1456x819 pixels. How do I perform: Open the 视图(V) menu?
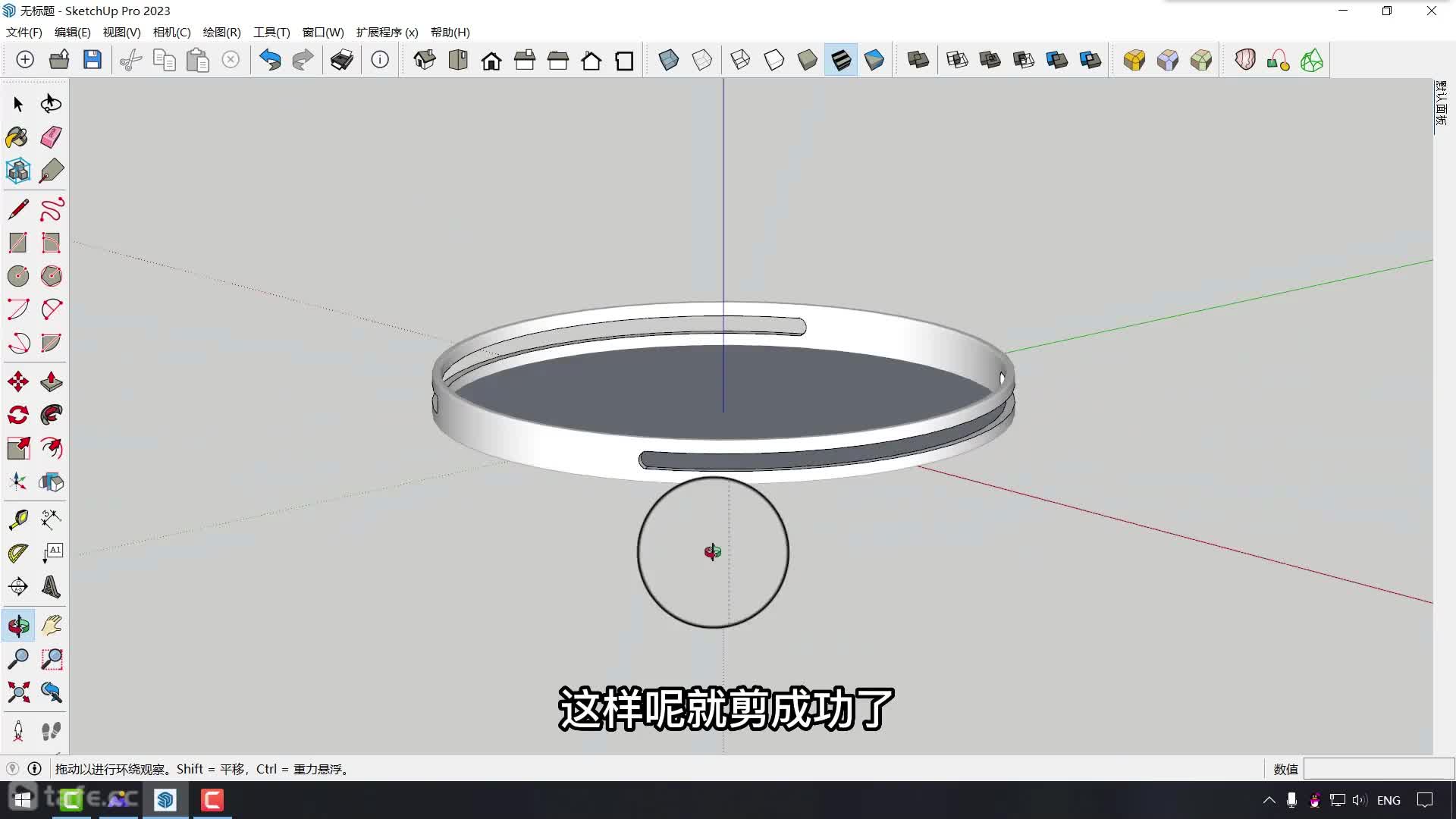[x=122, y=33]
